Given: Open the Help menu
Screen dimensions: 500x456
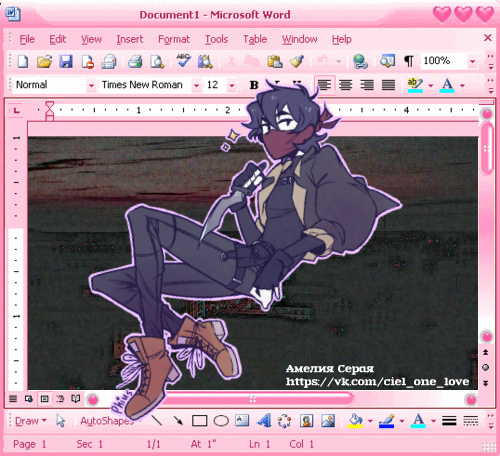Looking at the screenshot, I should click(341, 39).
